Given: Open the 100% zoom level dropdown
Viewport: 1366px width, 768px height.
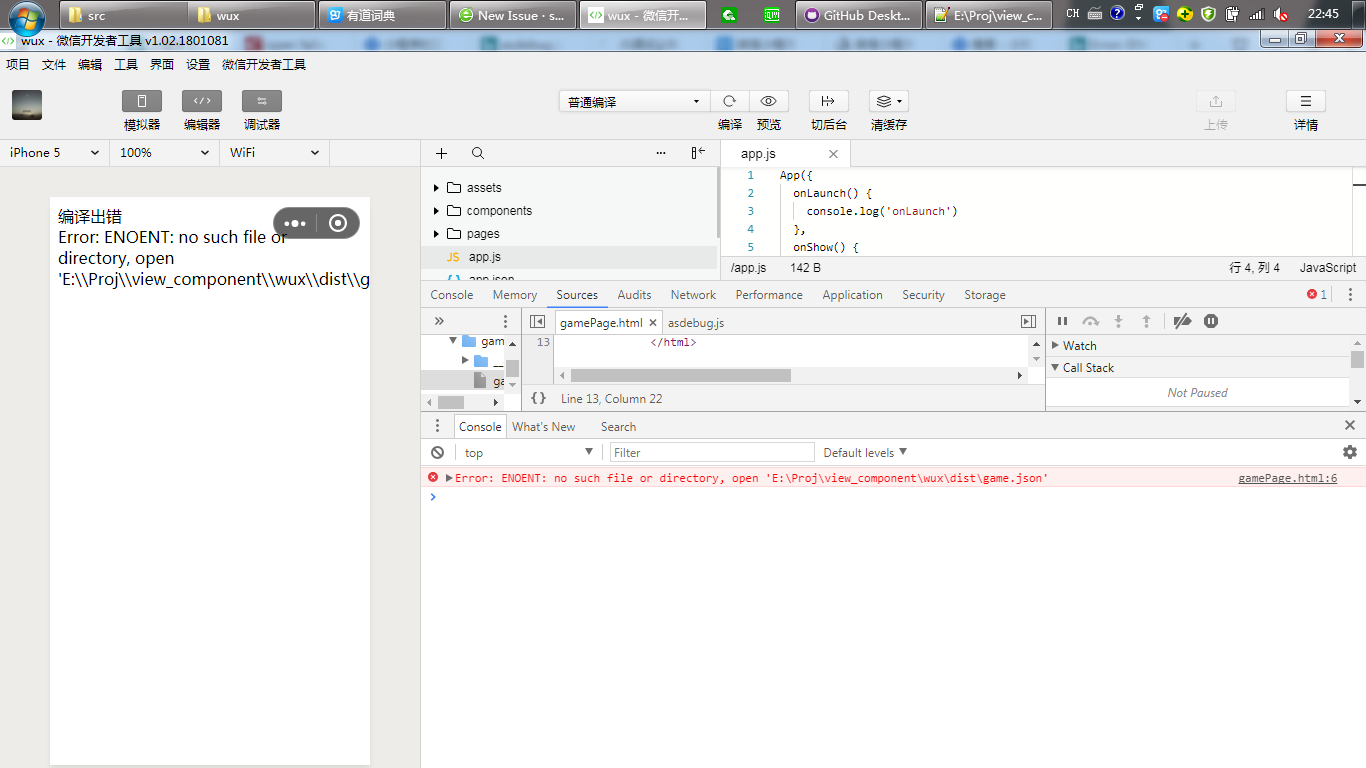Looking at the screenshot, I should pyautogui.click(x=164, y=153).
